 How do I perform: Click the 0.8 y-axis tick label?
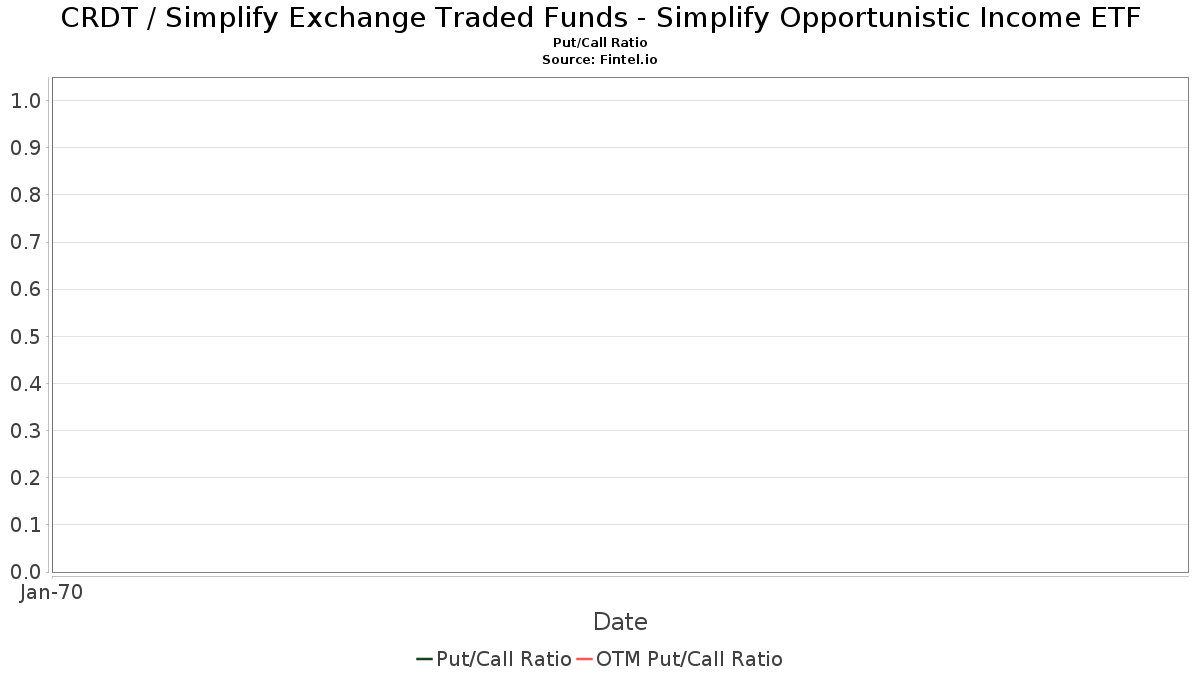pos(25,195)
